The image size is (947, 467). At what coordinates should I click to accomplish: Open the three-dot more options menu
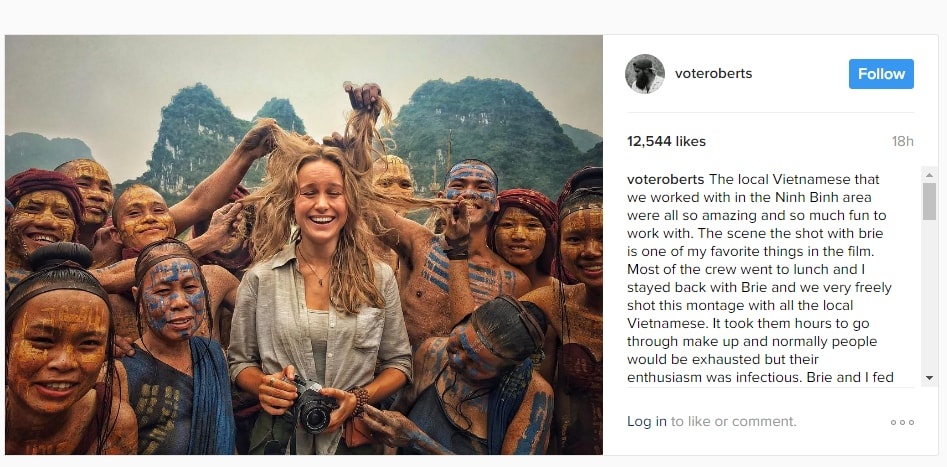pos(902,422)
